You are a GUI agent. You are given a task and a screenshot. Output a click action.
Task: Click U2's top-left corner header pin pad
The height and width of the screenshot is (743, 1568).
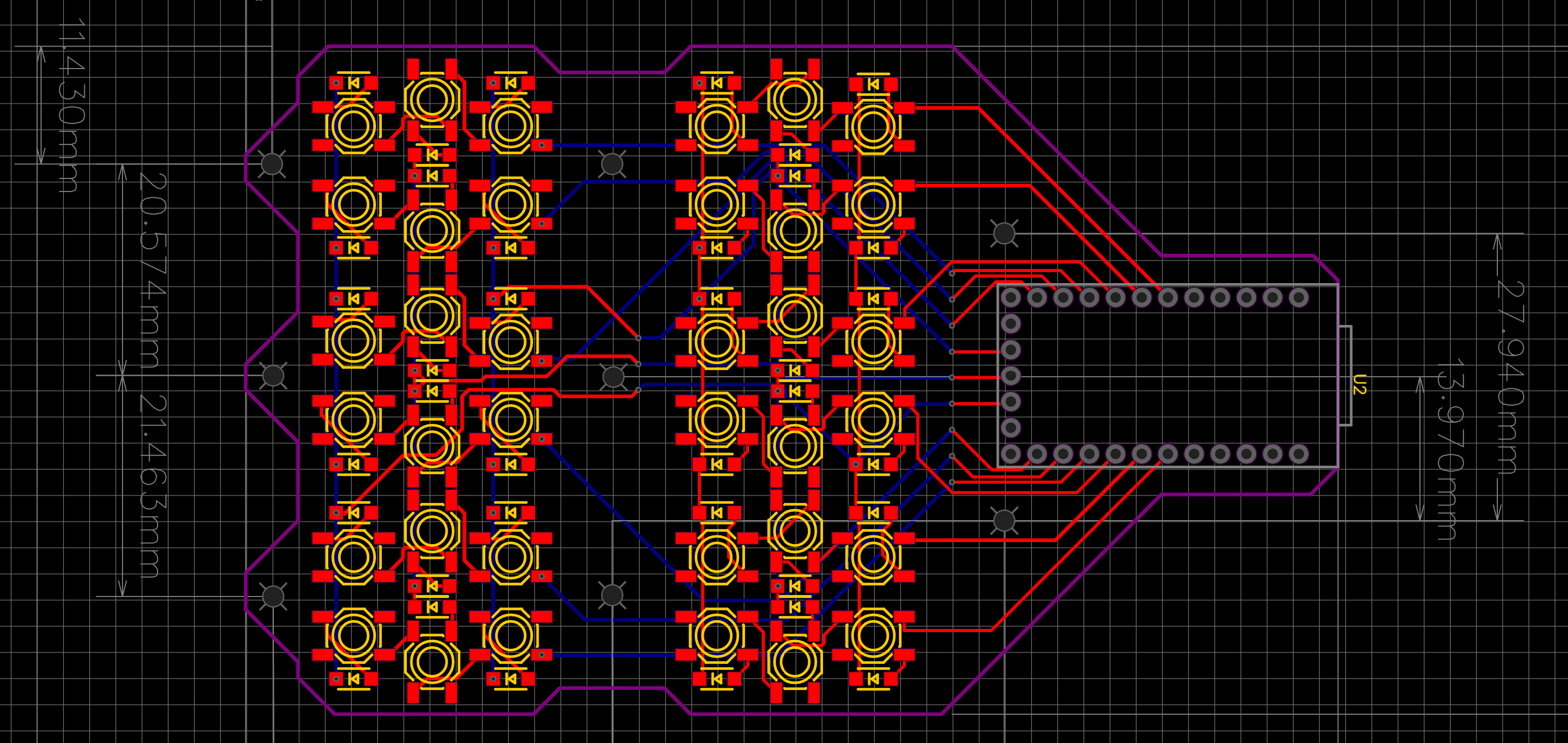(1010, 298)
